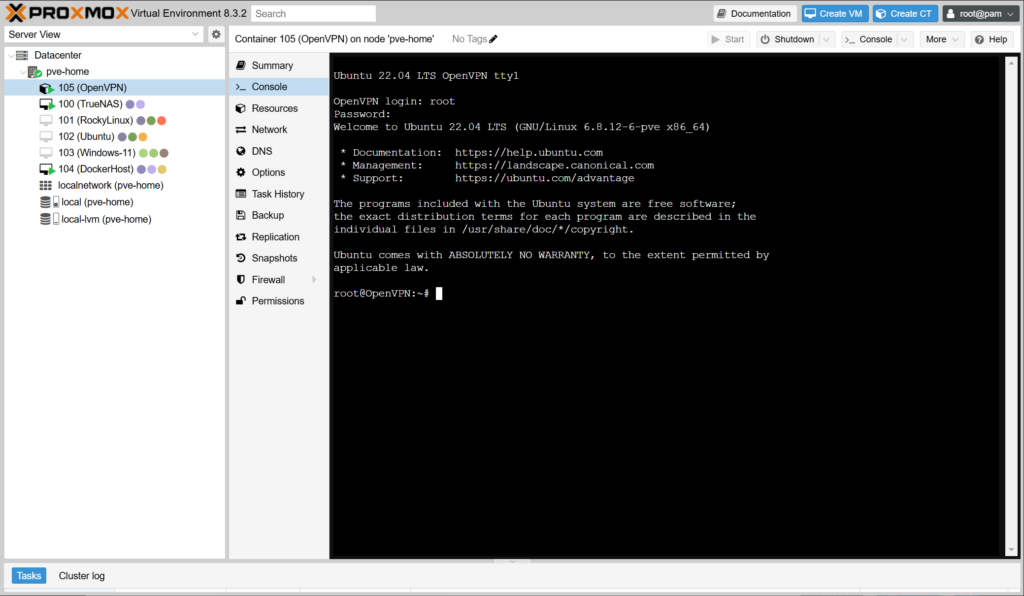Click the Firewall shield icon
This screenshot has width=1024, height=596.
[241, 280]
